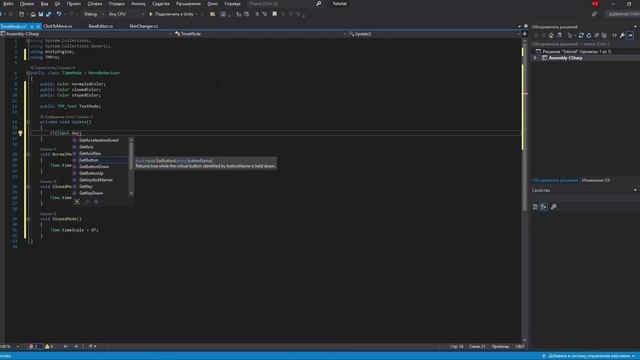
Task: Click navigate backward arrow in editor footer
Action: pos(65,347)
